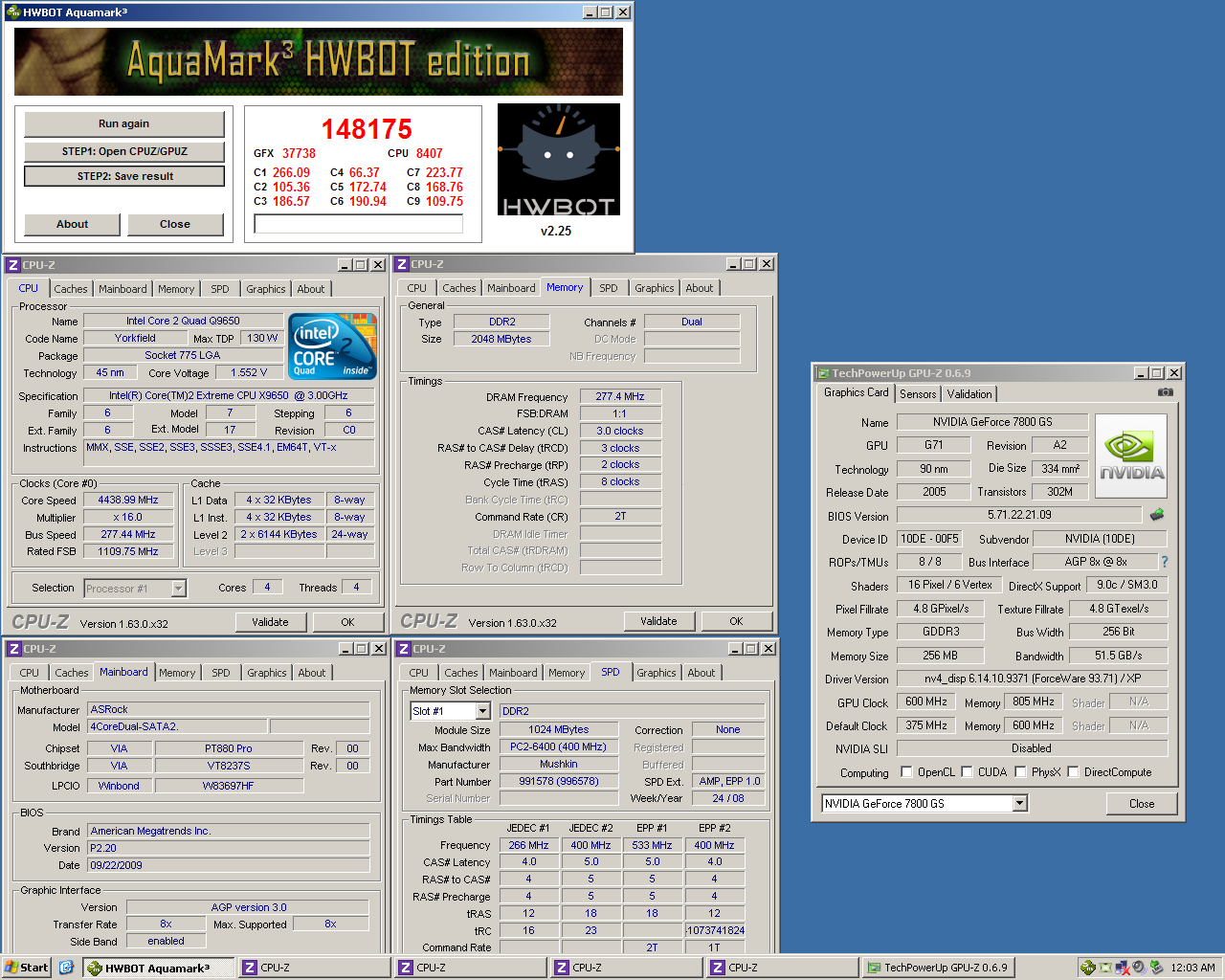
Task: Click the American Megatrends Inc. BIOS brand
Action: click(228, 831)
